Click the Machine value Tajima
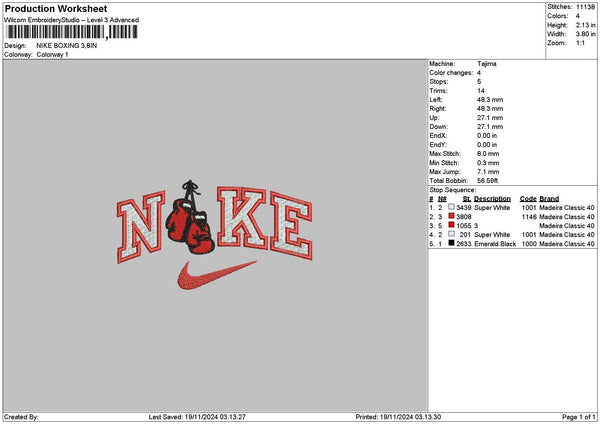The width and height of the screenshot is (600, 424). click(487, 64)
